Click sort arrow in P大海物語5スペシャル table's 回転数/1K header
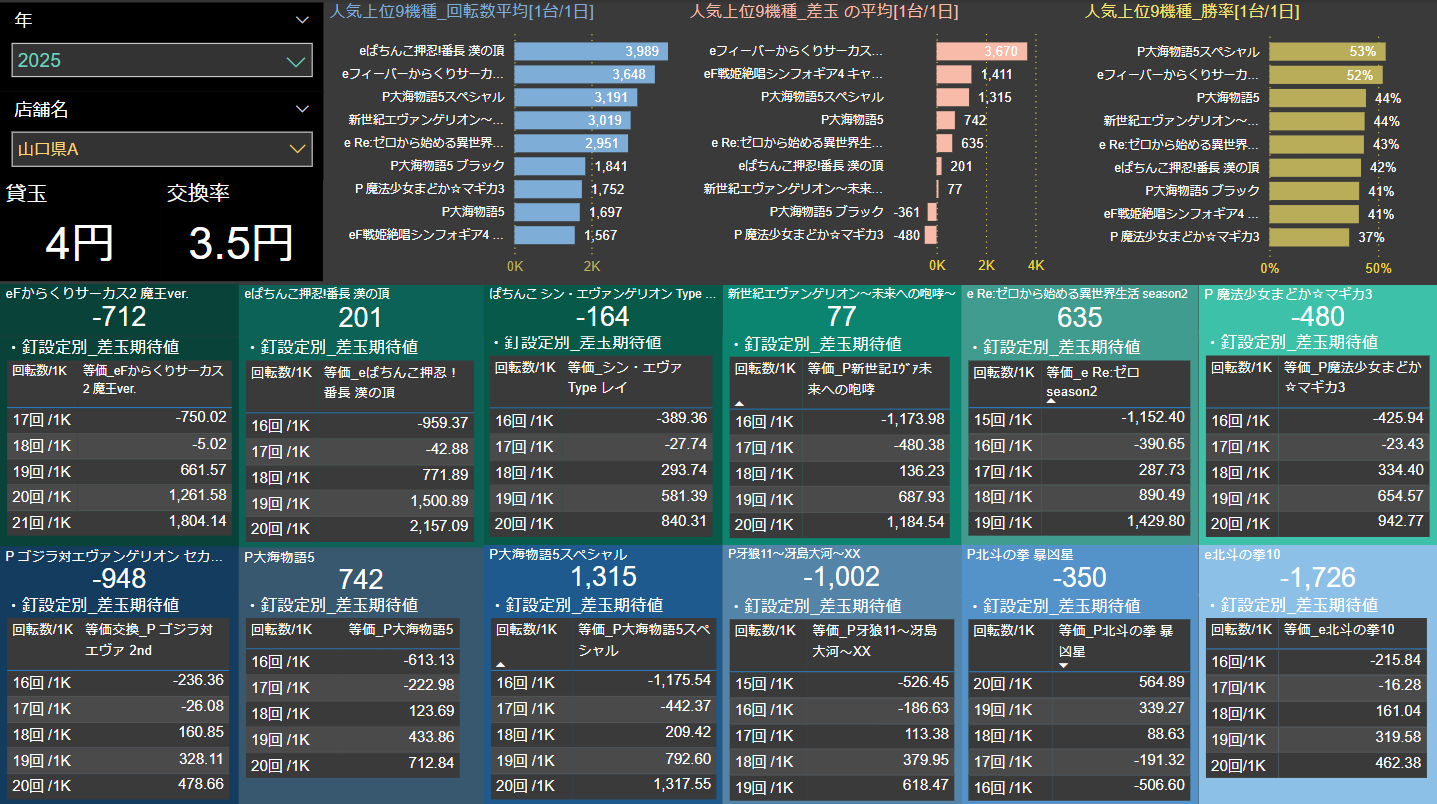This screenshot has height=804, width=1437. (500, 663)
